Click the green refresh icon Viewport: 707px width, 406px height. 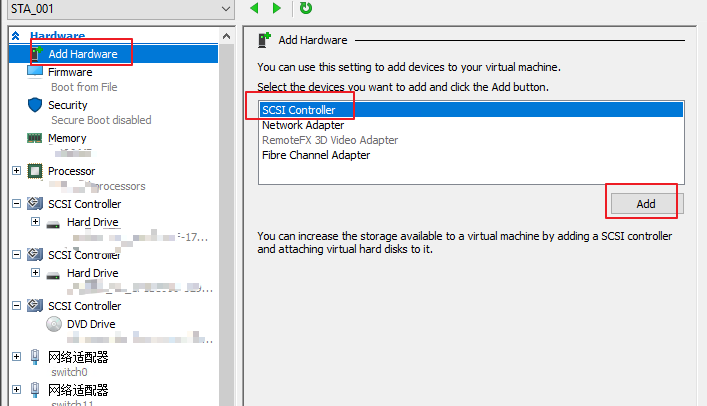tap(306, 8)
